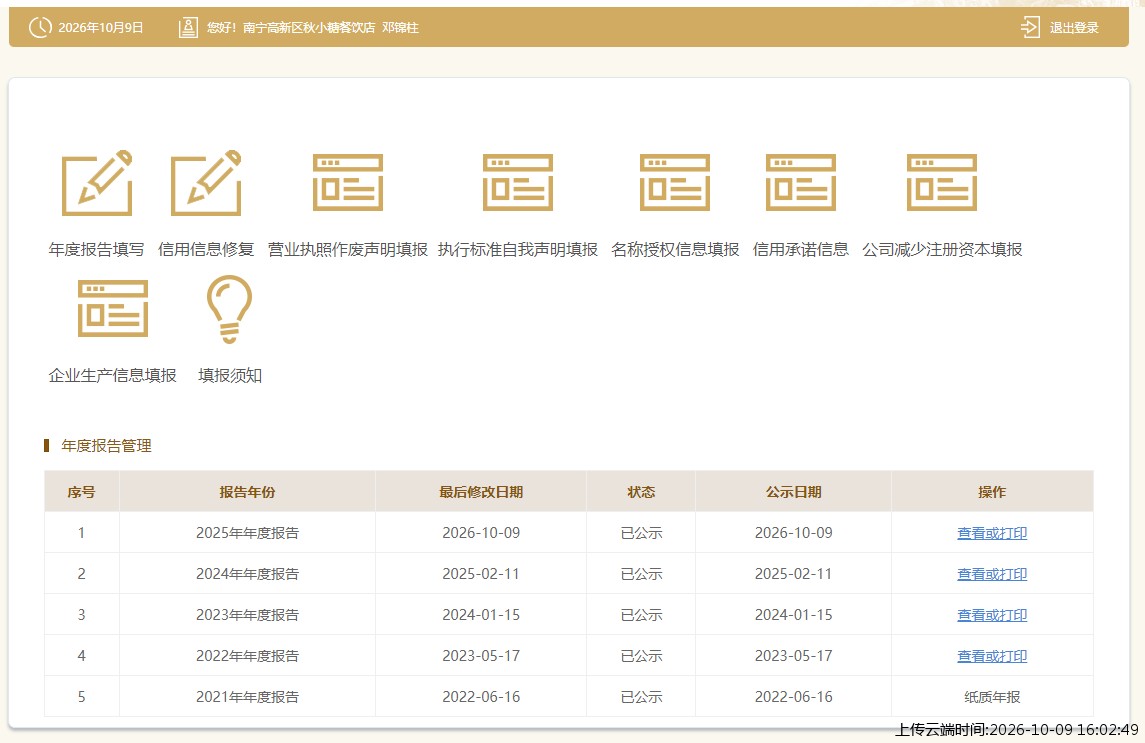Click the 2021年年度报告 cell
The height and width of the screenshot is (743, 1145).
click(x=248, y=697)
